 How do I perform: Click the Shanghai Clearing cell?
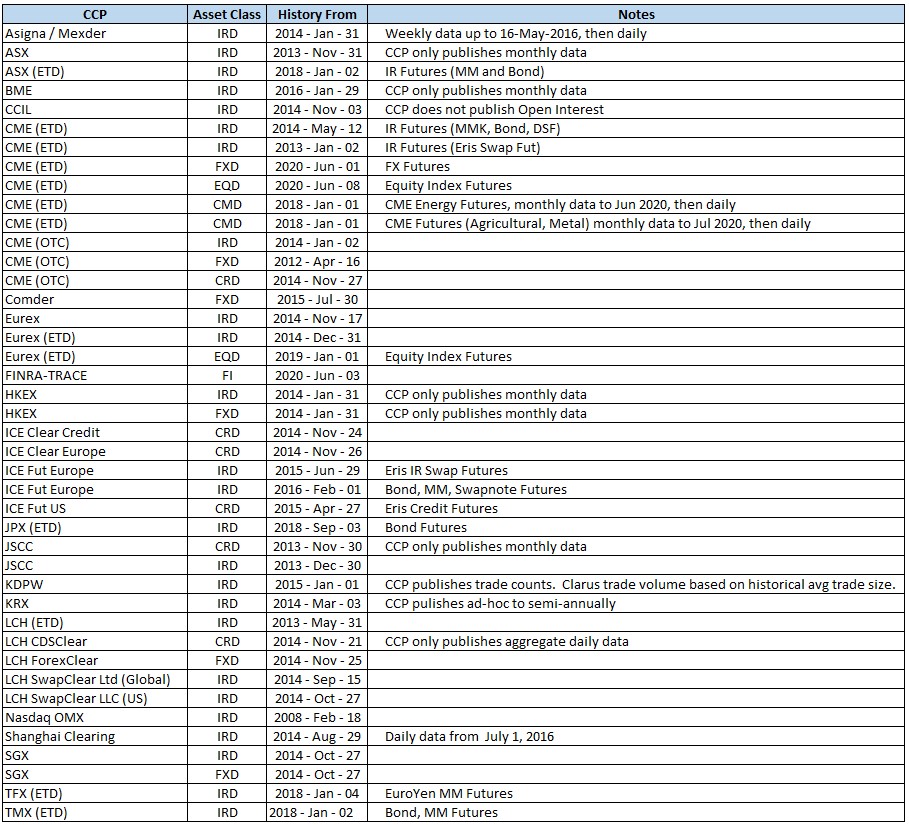coord(94,737)
